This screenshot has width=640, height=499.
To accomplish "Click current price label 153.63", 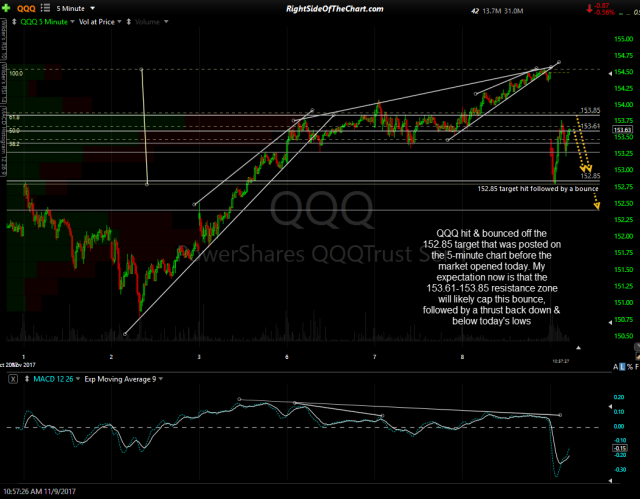I will click(623, 130).
